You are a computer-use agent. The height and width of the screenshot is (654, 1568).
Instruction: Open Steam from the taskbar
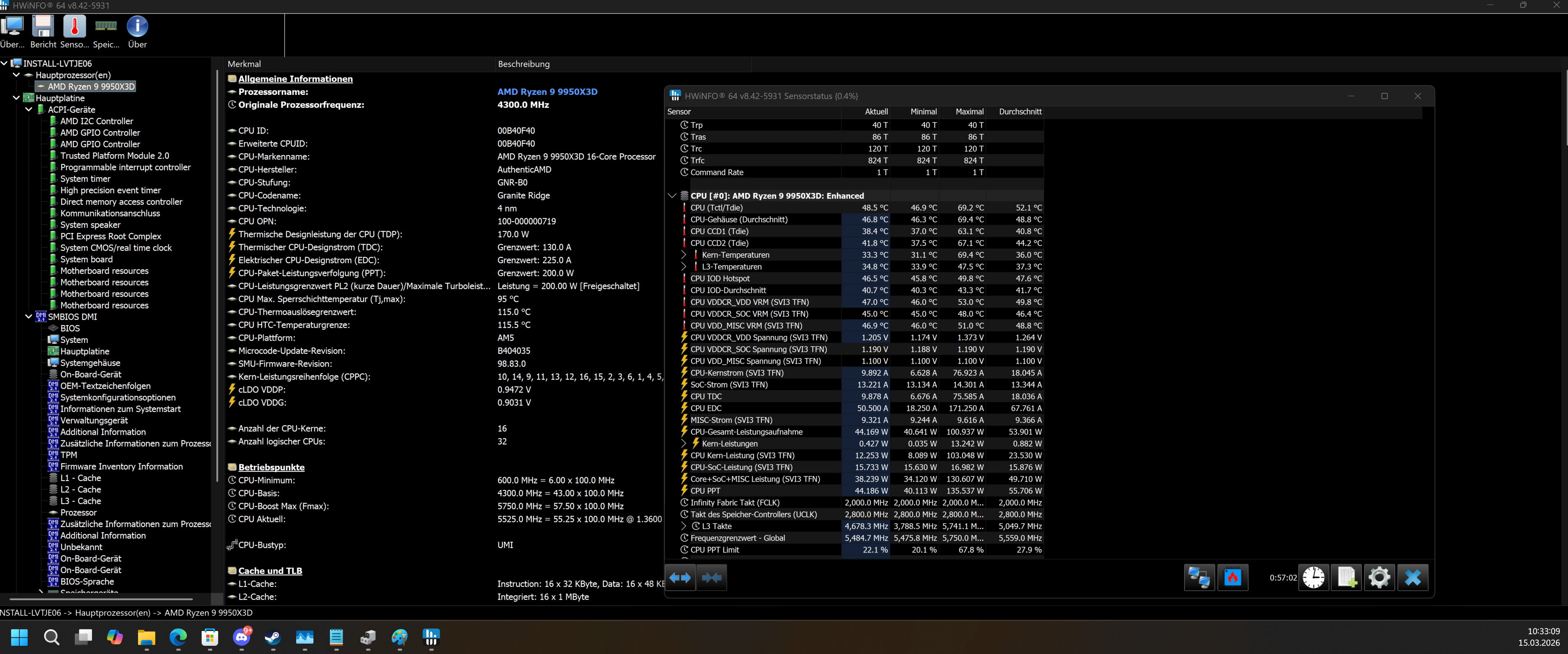click(273, 638)
